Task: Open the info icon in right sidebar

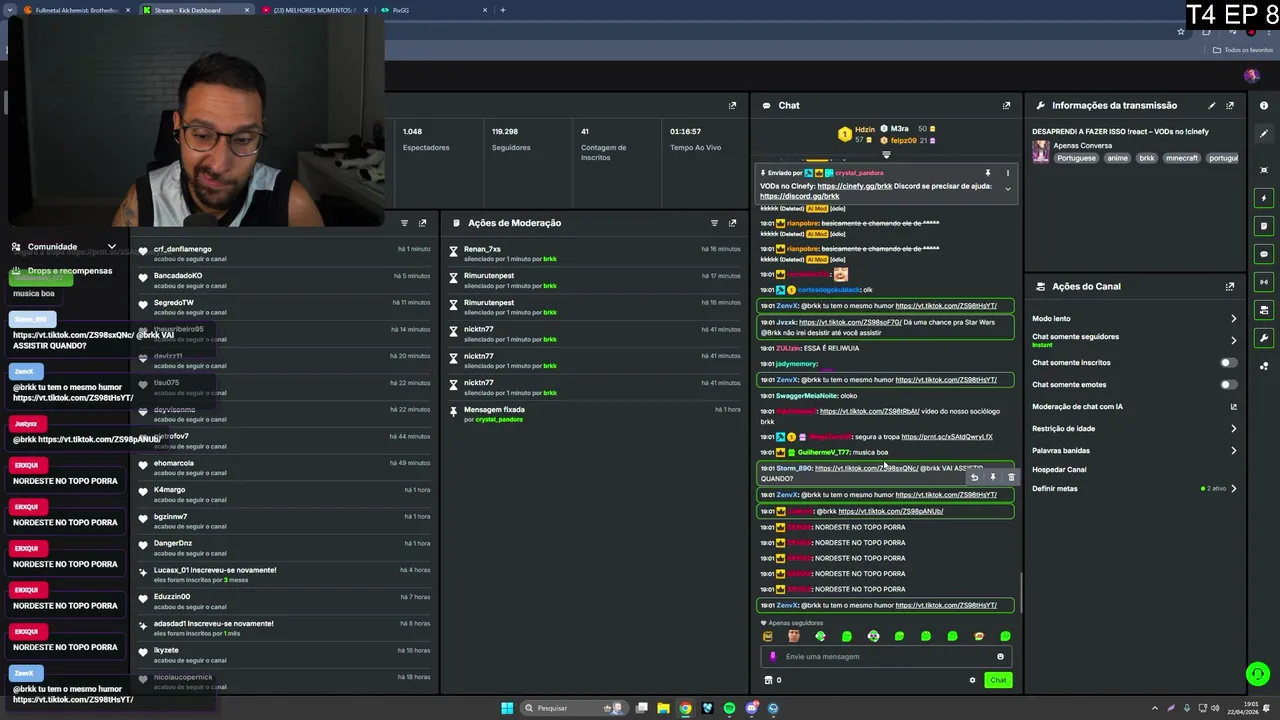Action: 1264,105
